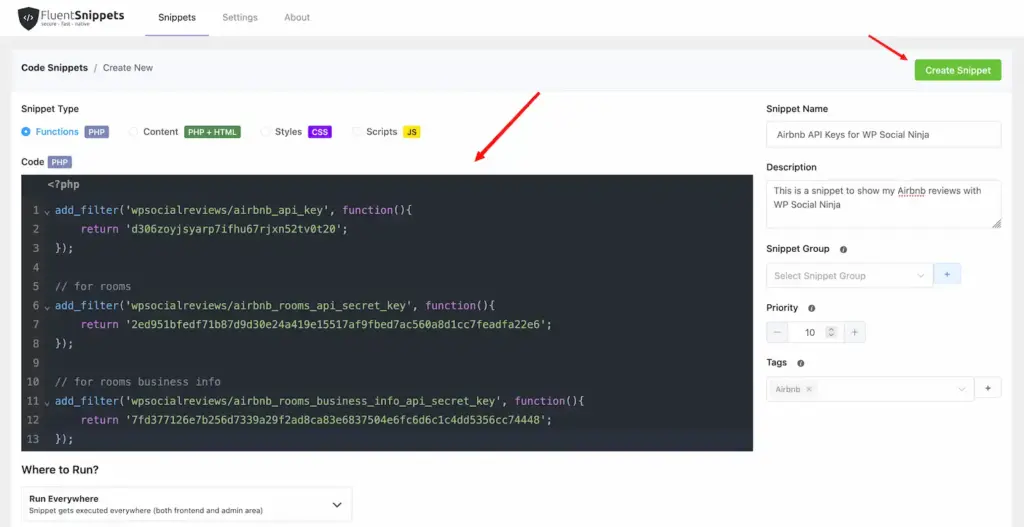The image size is (1024, 527).
Task: Remove the Airbnb tag with its x
Action: coord(809,389)
